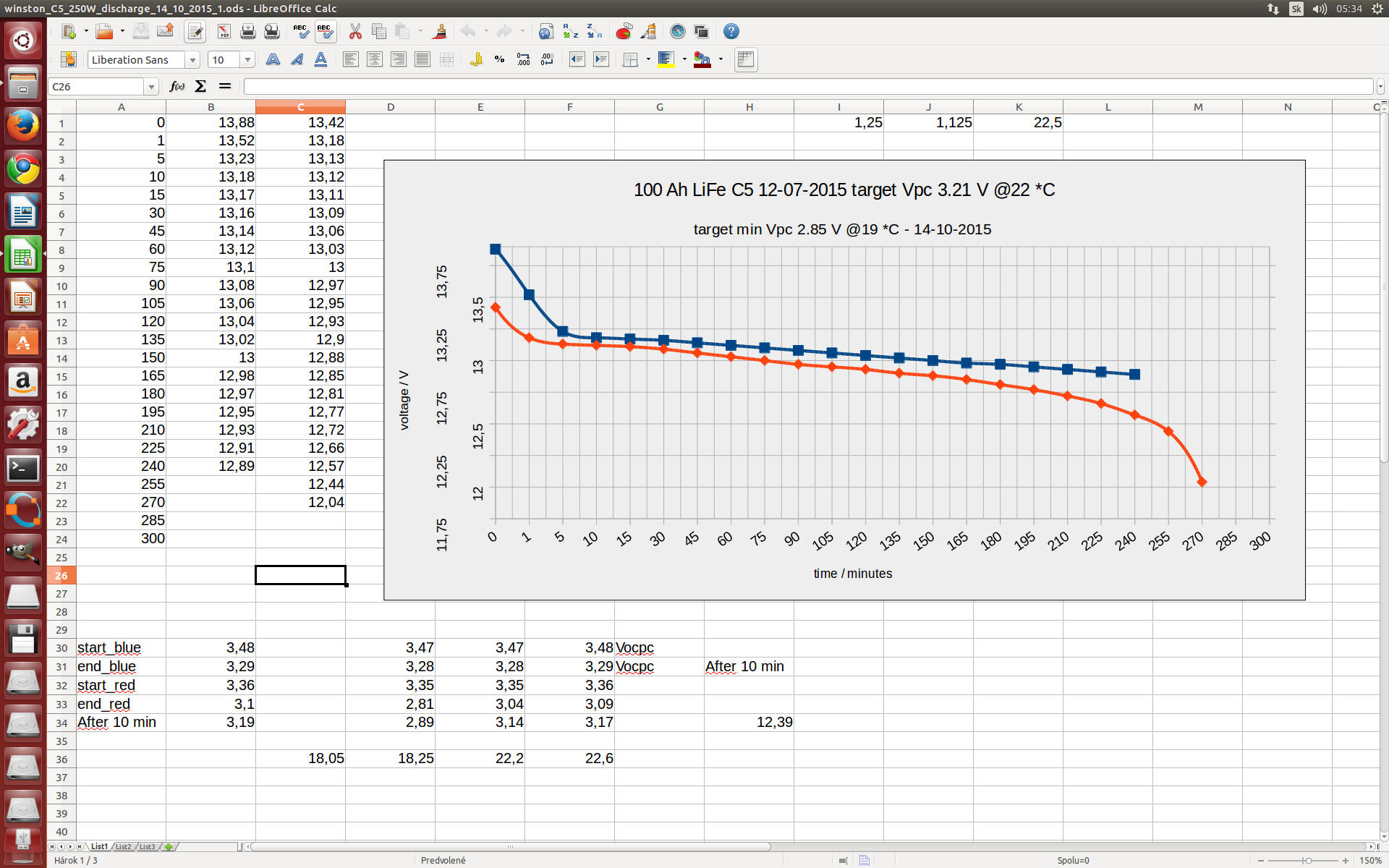
Task: Select column D header
Action: pos(390,107)
